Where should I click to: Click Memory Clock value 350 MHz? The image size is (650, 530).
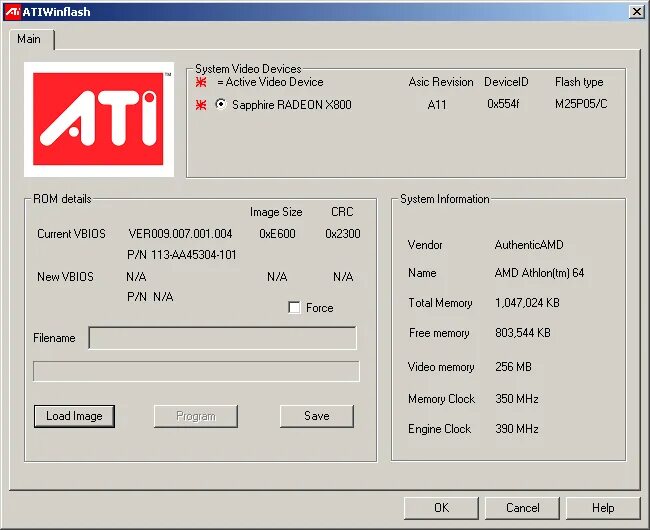tap(517, 399)
